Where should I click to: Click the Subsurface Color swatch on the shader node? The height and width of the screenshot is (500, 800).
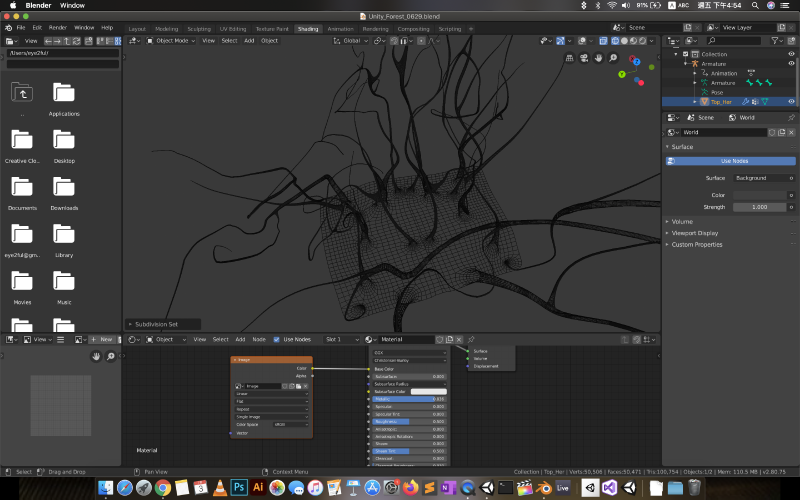click(428, 391)
